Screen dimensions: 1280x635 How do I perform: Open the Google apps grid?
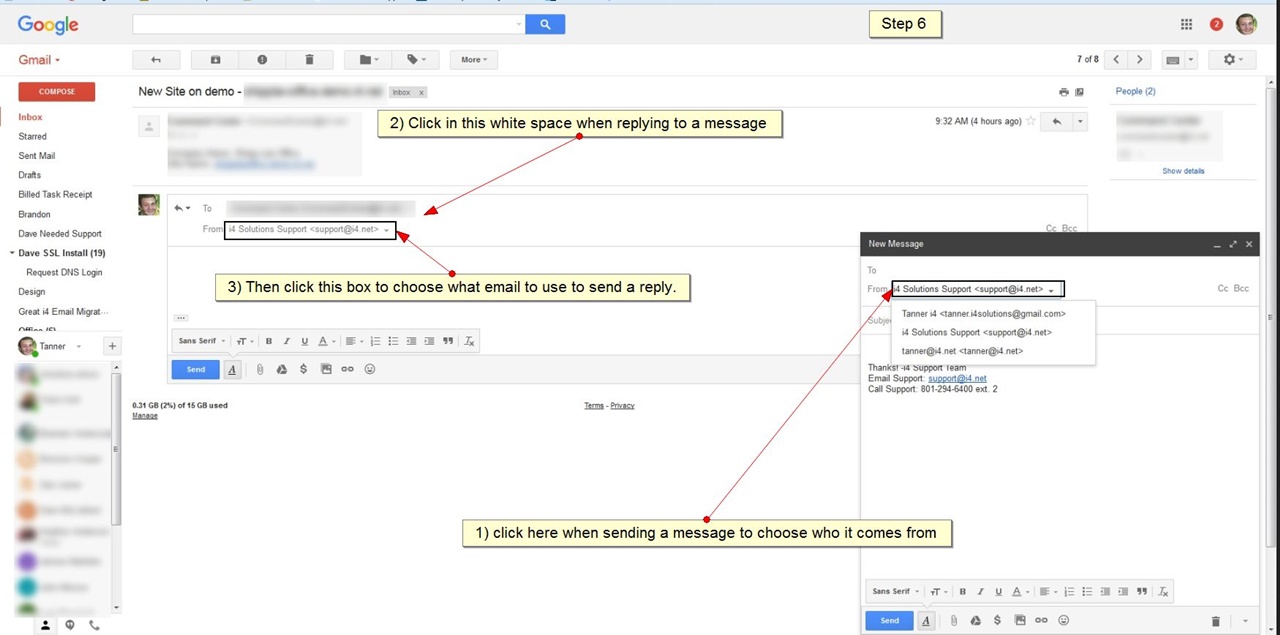1186,24
